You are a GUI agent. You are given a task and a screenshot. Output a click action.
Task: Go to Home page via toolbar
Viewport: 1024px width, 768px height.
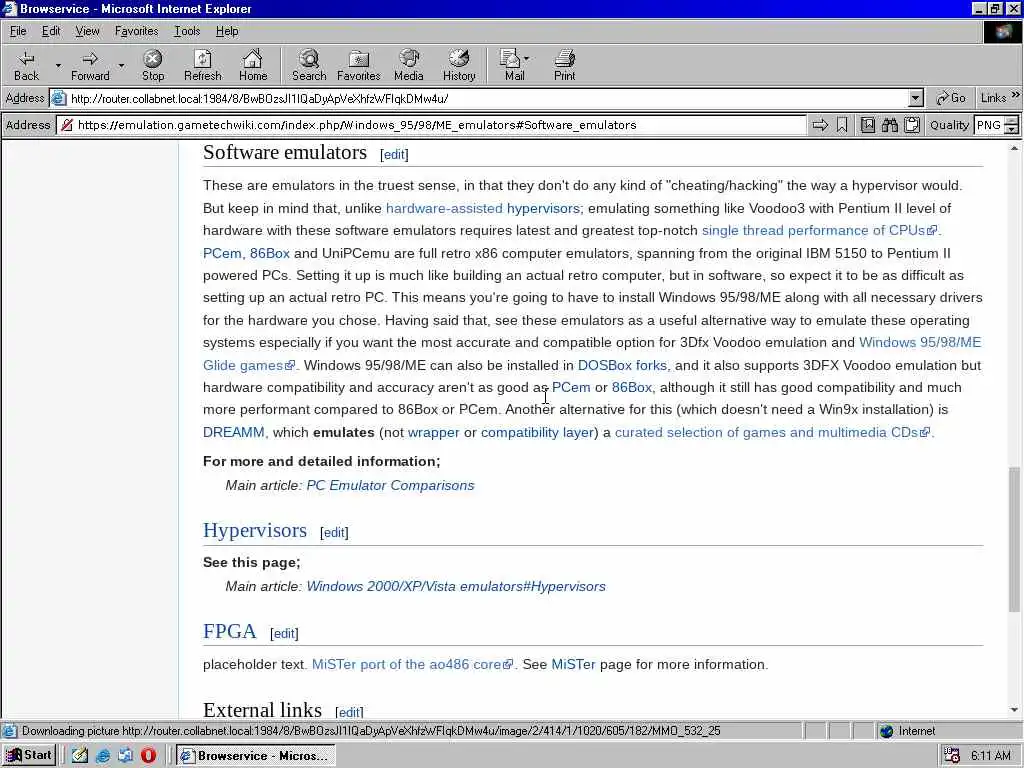tap(253, 65)
